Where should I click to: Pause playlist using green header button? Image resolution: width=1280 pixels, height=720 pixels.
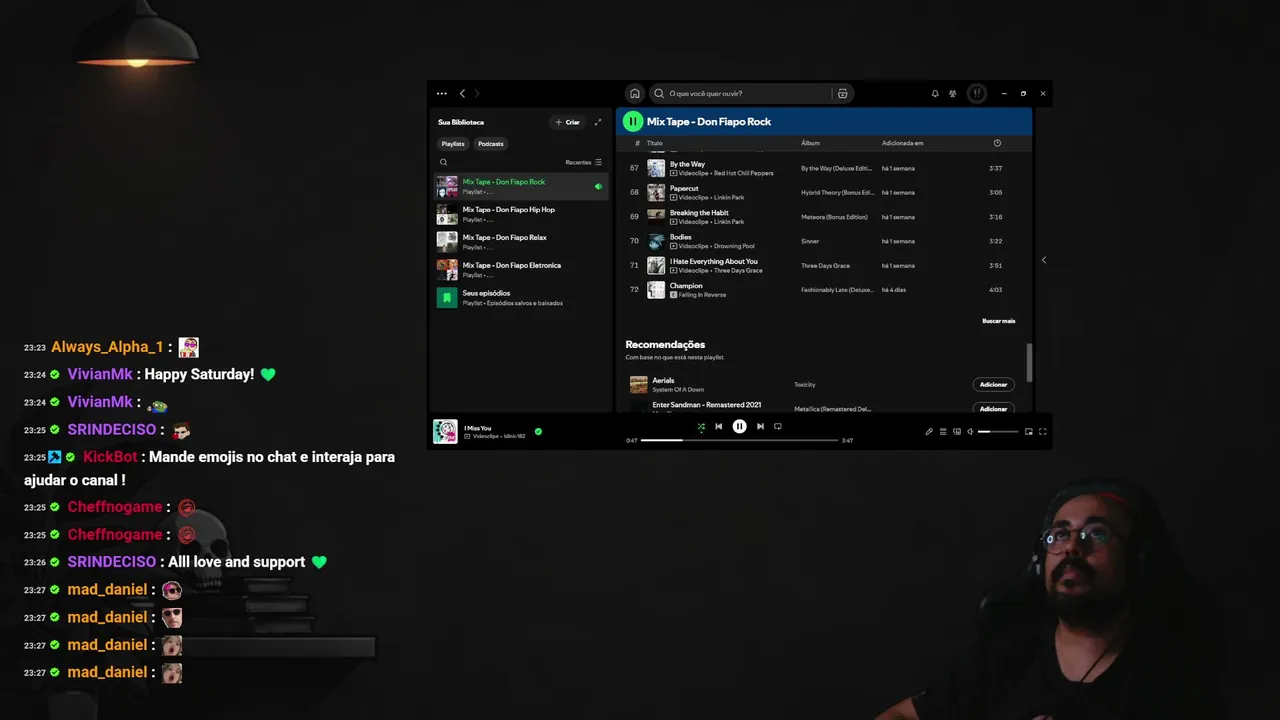(632, 121)
